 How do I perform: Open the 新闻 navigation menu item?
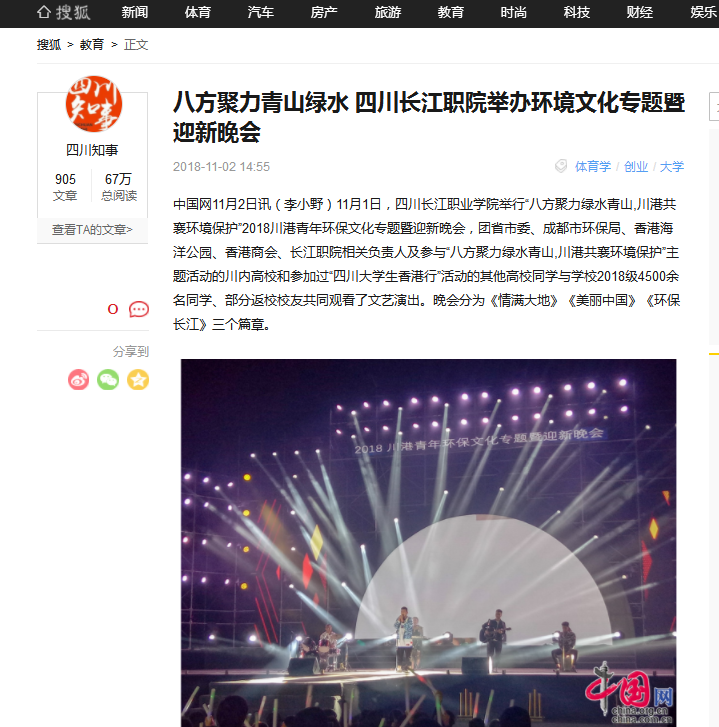tap(134, 12)
